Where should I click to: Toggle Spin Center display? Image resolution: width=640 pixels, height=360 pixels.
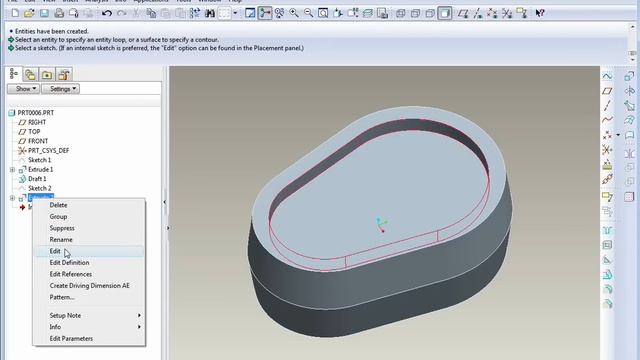pos(264,13)
